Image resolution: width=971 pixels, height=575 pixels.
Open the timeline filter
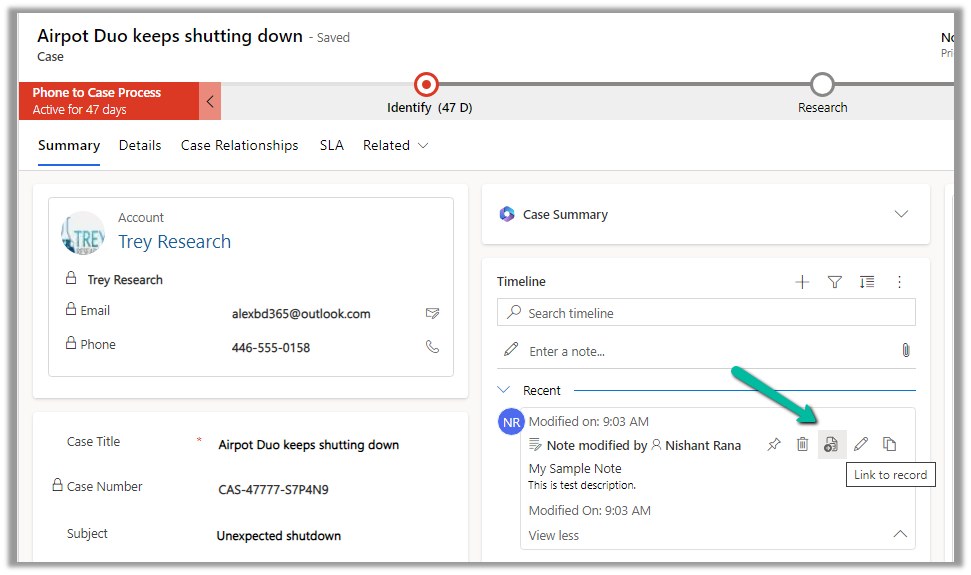click(x=835, y=283)
